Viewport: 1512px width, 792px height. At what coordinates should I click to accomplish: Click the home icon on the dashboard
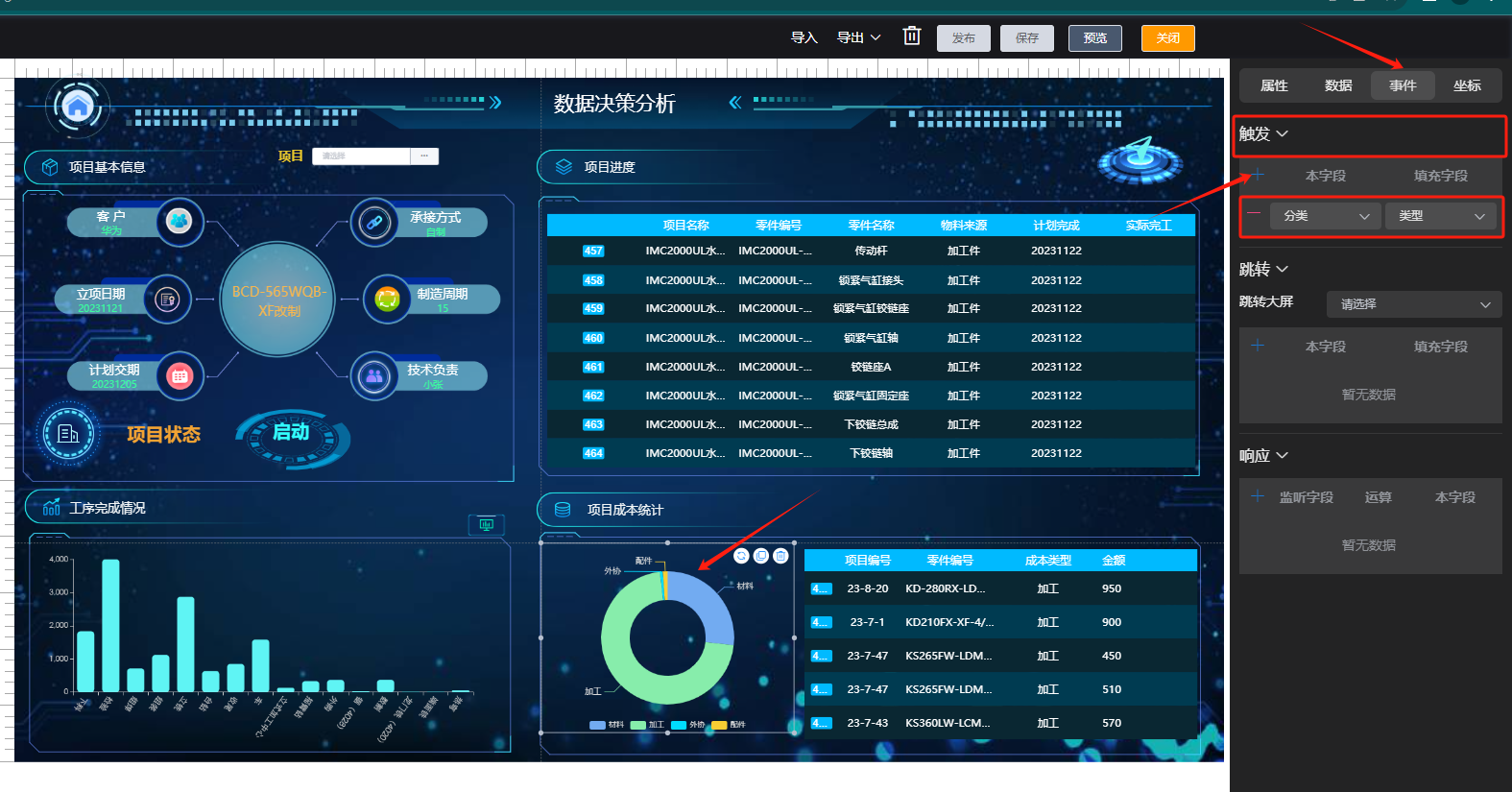point(78,106)
